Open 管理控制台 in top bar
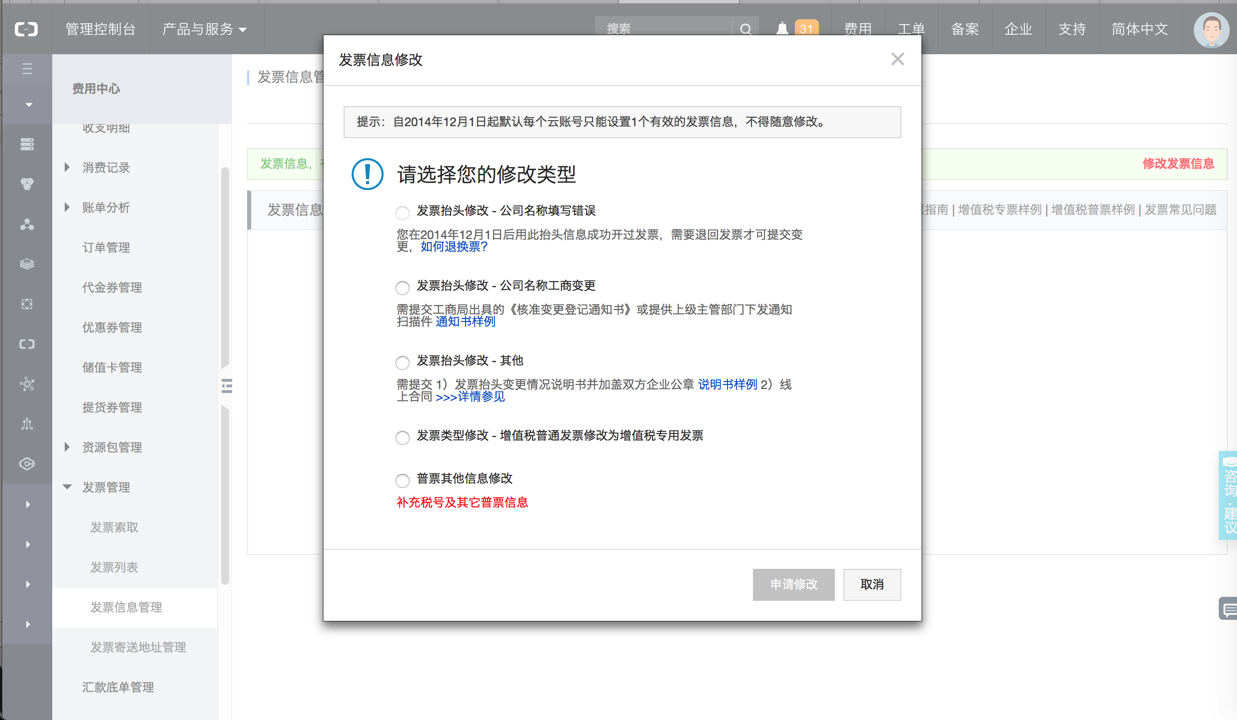Image resolution: width=1237 pixels, height=720 pixels. 100,29
